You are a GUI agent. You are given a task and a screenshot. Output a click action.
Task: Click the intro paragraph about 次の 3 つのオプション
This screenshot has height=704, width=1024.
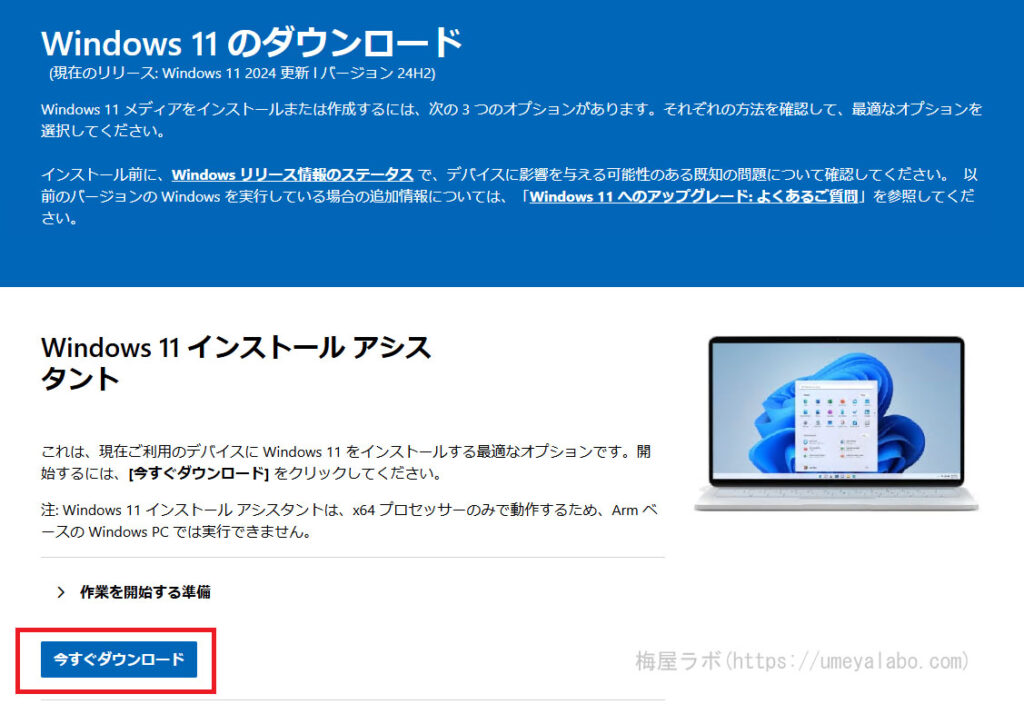(511, 120)
